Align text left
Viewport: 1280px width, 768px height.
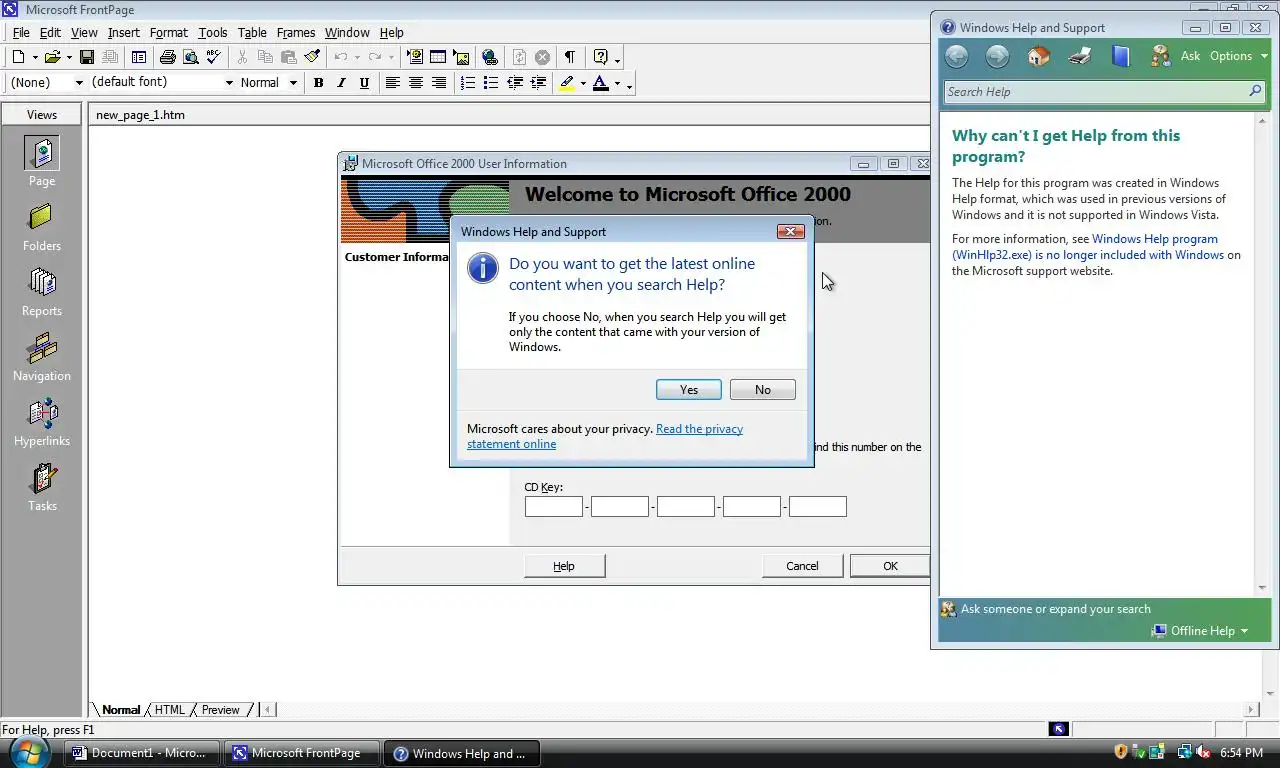[393, 83]
